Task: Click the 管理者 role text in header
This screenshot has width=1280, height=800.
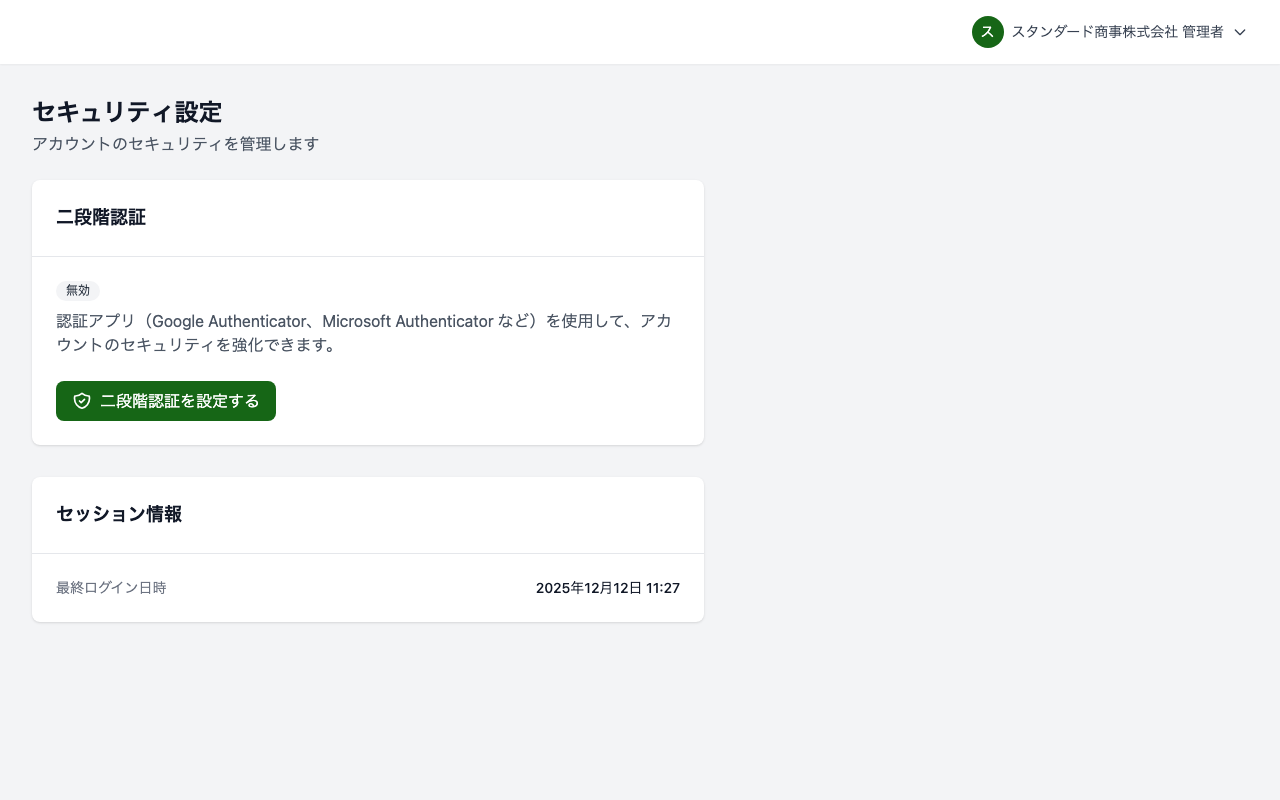Action: point(1203,32)
